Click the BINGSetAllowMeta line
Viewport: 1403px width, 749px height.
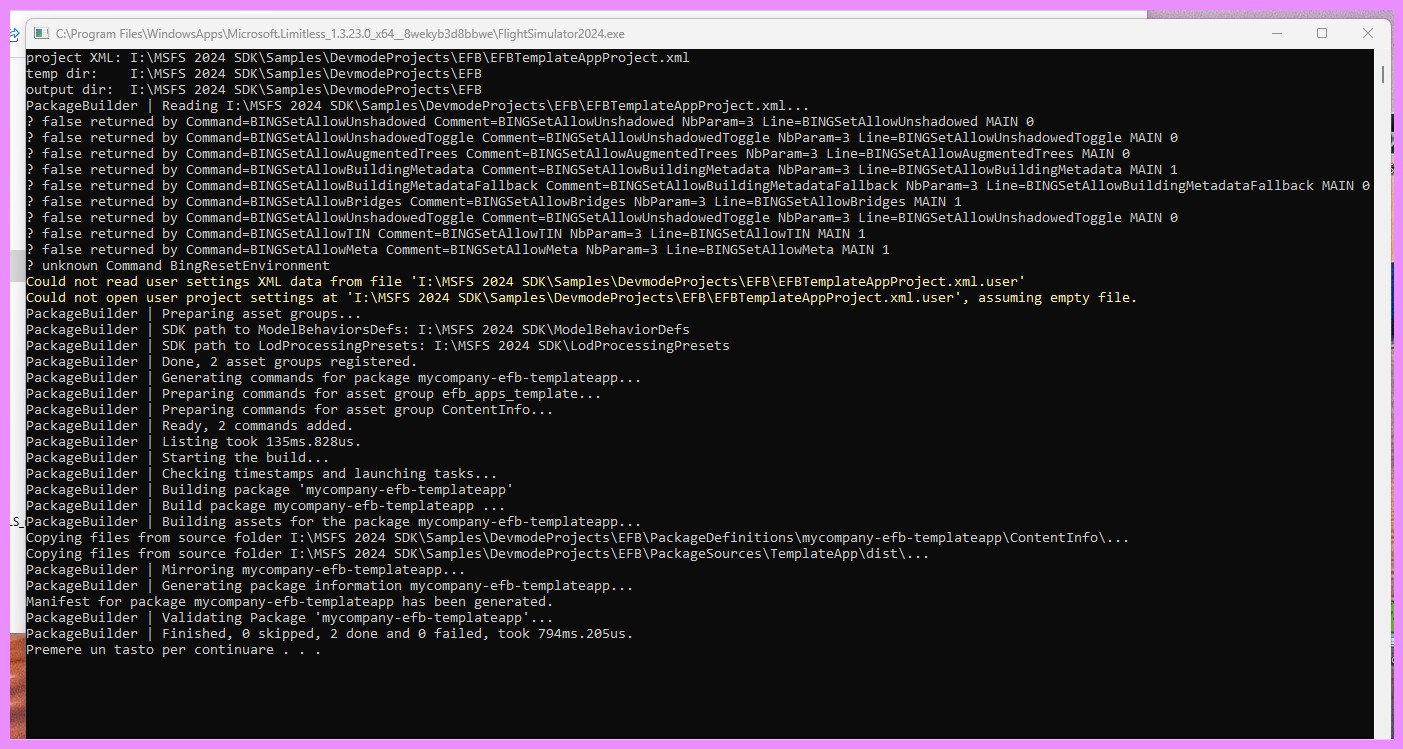coord(458,250)
